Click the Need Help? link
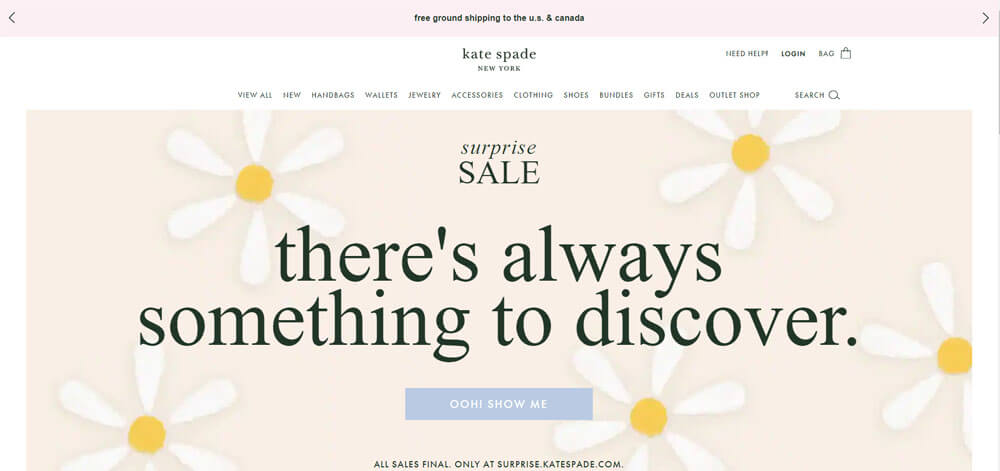Screen dimensions: 1000x471 pos(747,54)
